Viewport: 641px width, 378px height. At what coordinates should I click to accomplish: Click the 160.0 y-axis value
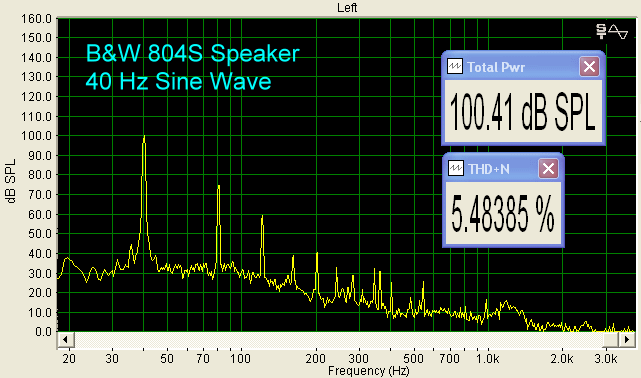coord(36,18)
